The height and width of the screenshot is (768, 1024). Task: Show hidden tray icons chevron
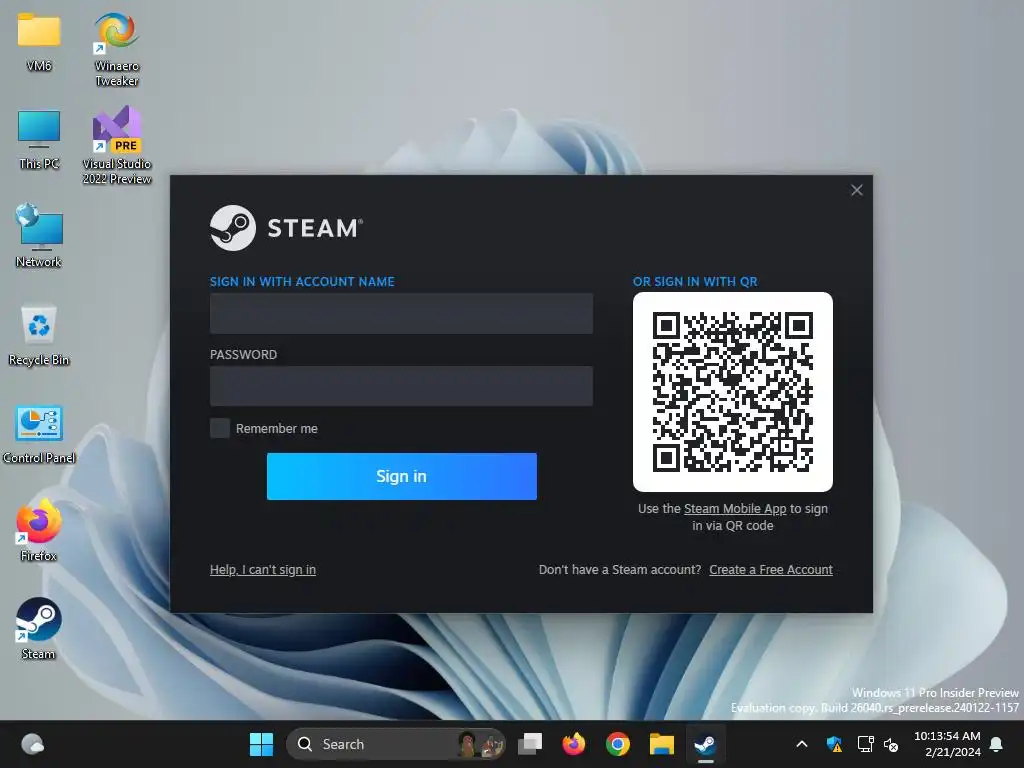802,744
